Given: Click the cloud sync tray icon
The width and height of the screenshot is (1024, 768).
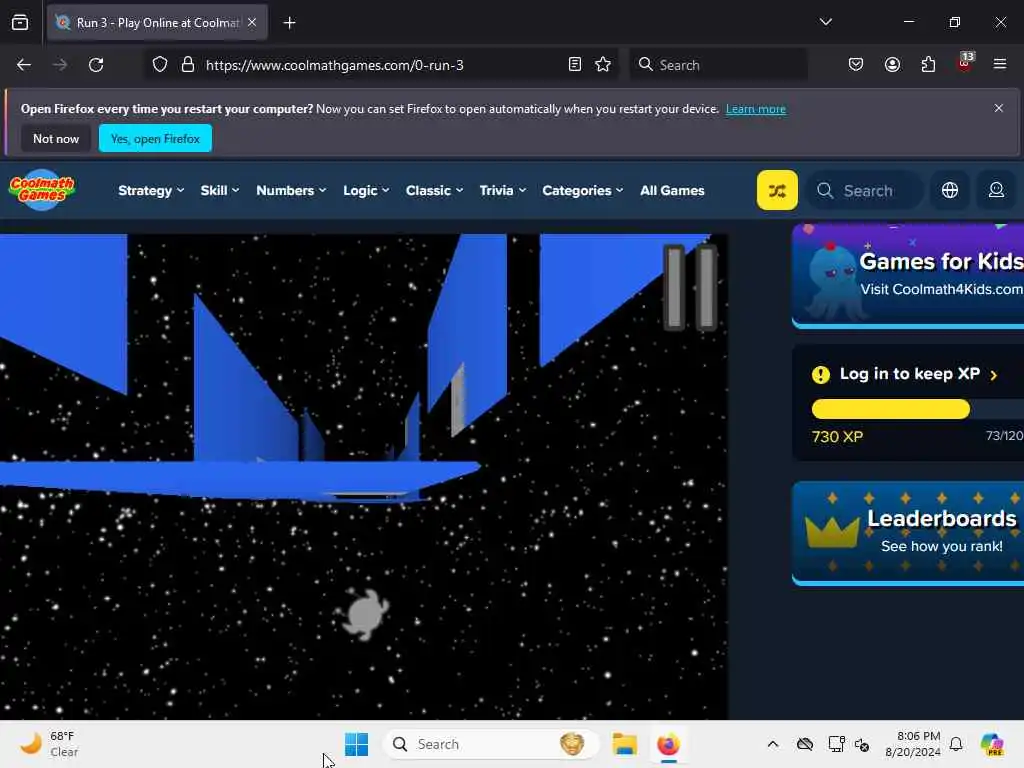Looking at the screenshot, I should click(805, 744).
